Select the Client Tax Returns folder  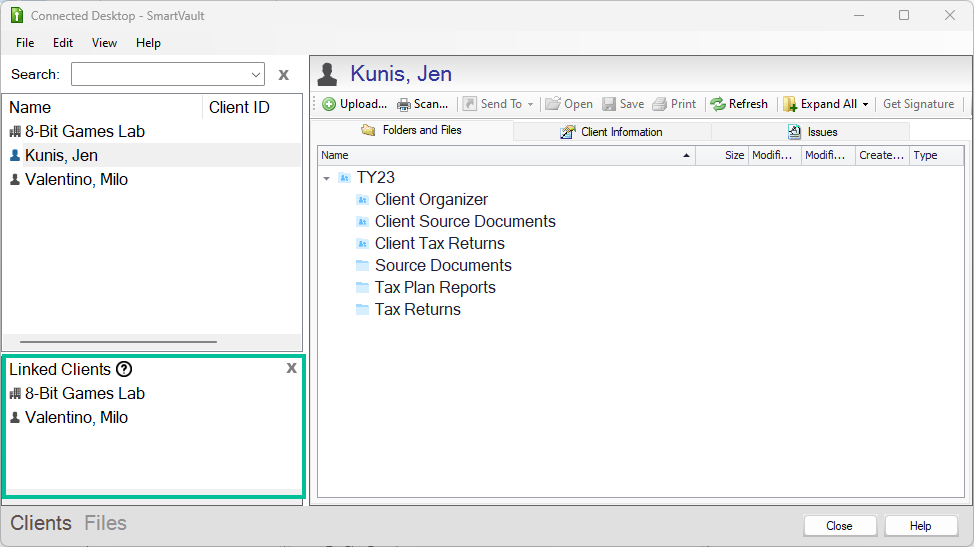(439, 243)
